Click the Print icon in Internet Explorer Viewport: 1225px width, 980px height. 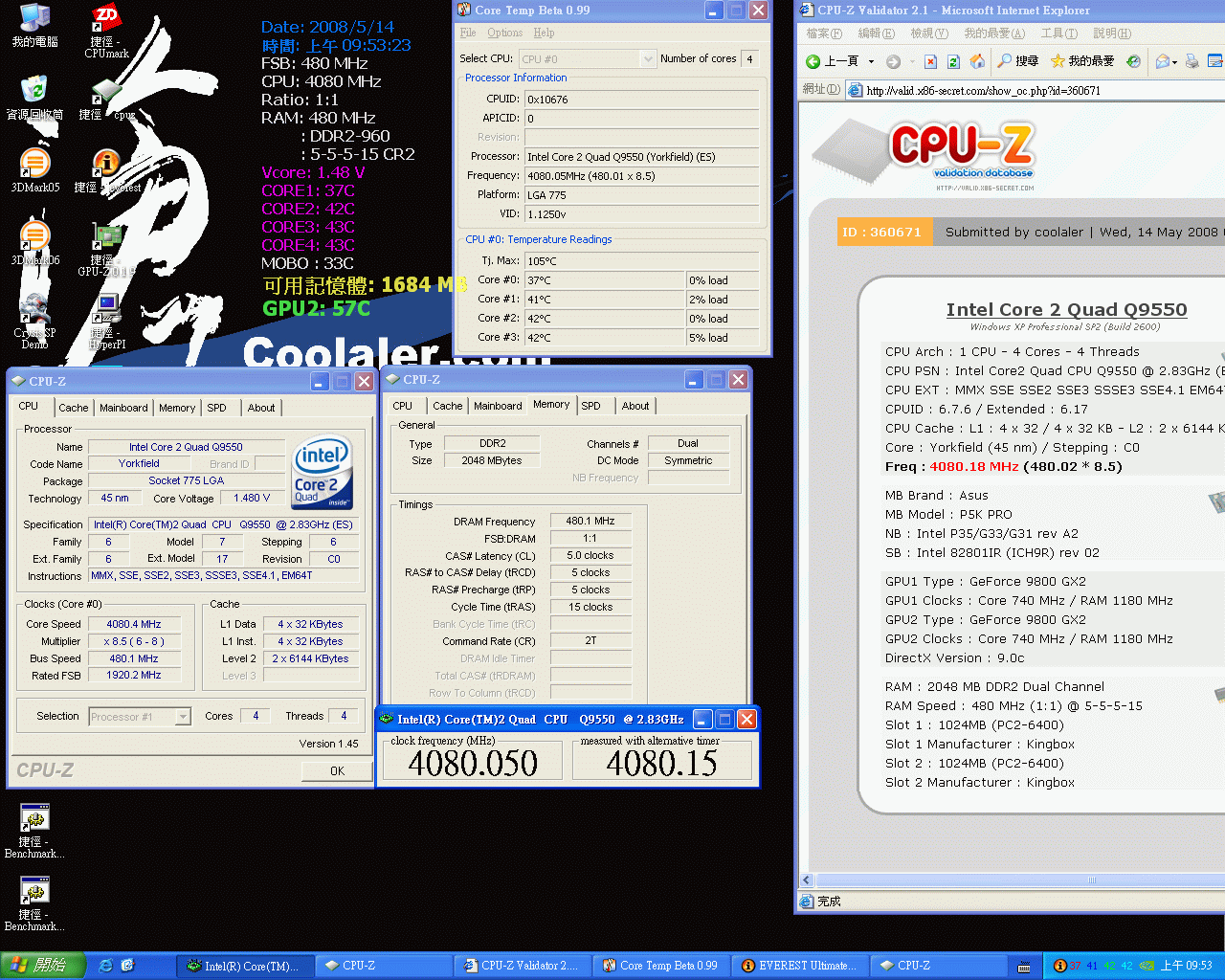coord(1192,61)
